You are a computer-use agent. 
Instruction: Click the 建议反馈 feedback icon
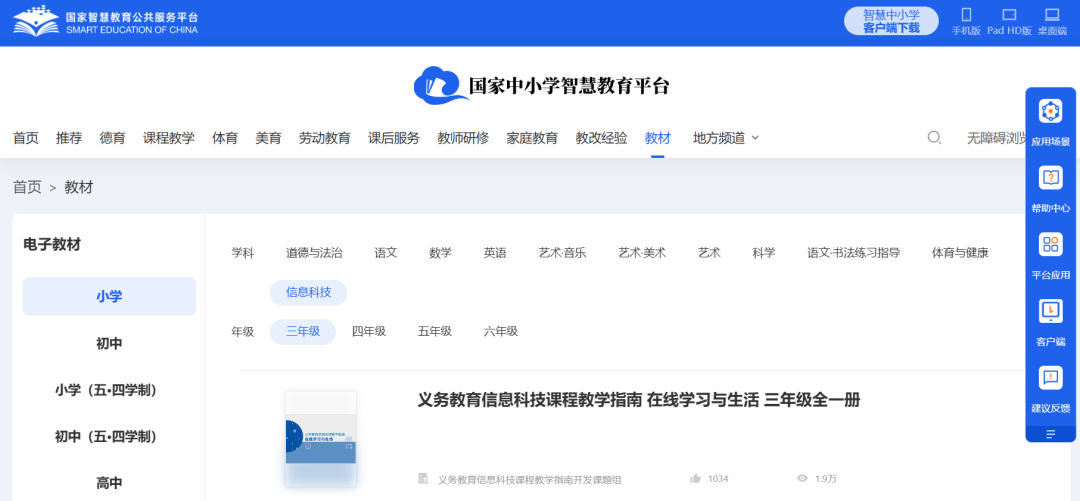(1050, 378)
